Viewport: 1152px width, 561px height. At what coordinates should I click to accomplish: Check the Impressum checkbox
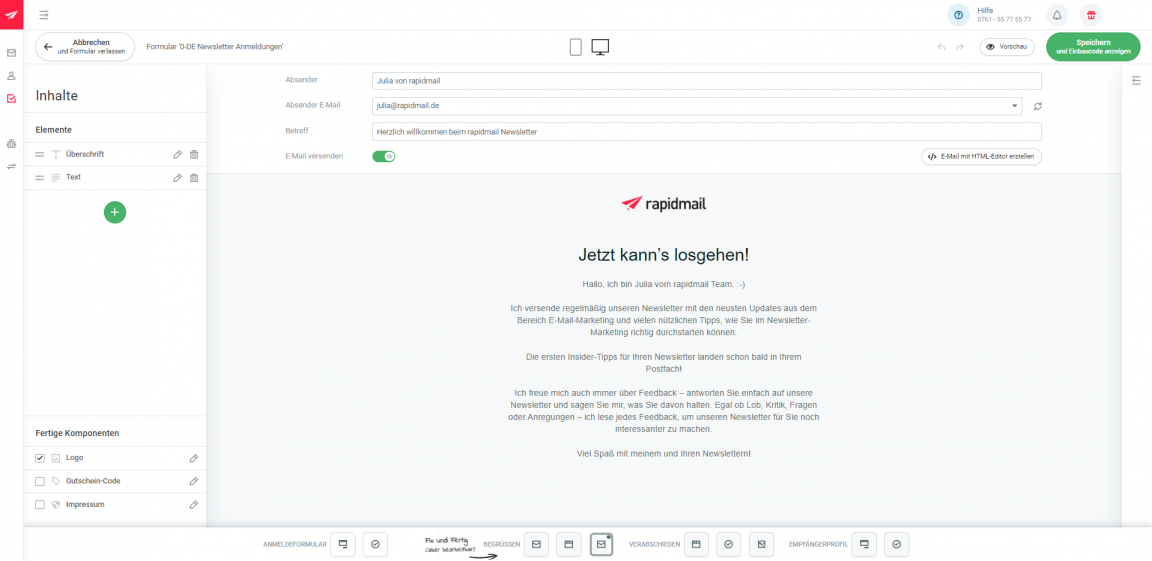coord(40,505)
